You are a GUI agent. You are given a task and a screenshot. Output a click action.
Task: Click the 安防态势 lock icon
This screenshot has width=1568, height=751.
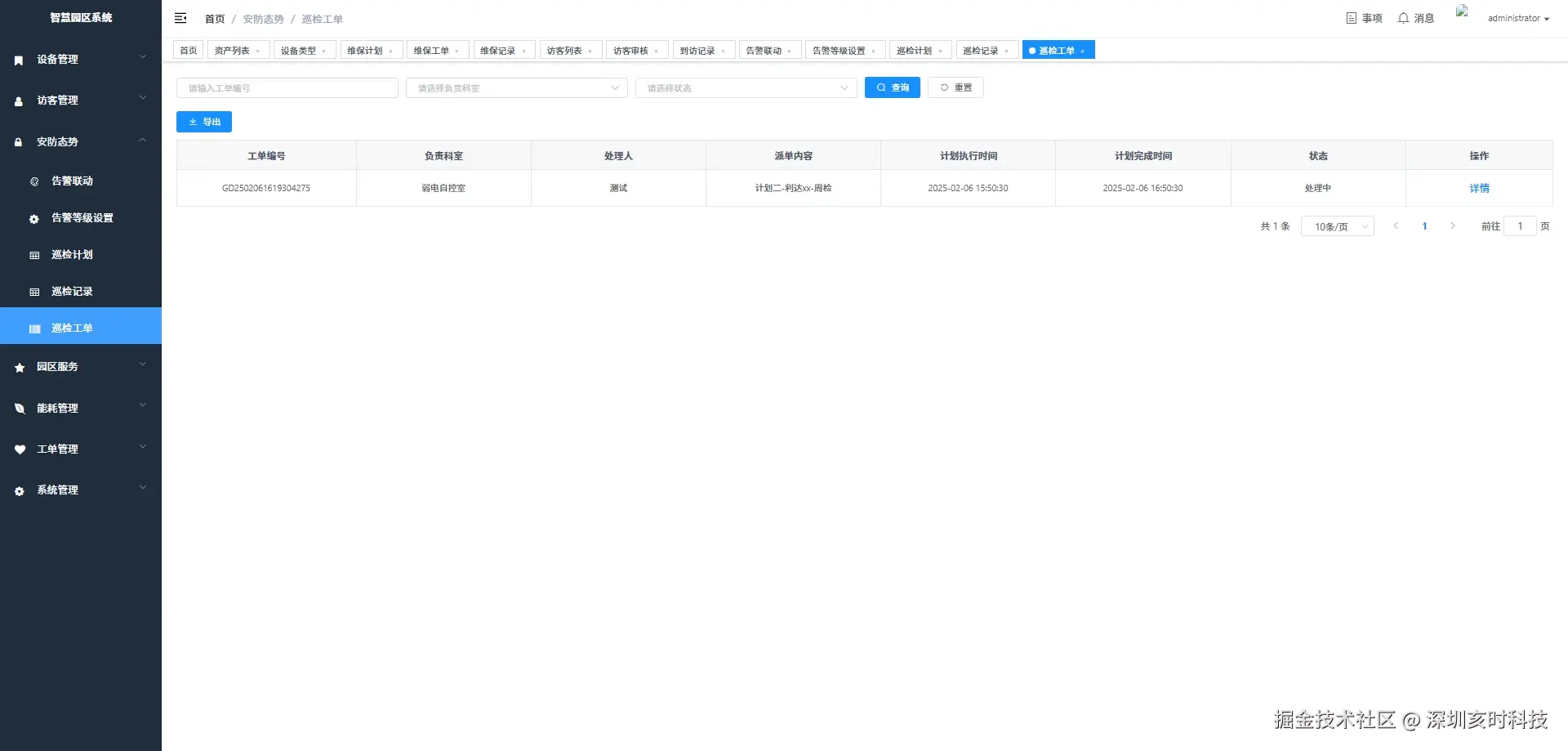click(x=19, y=142)
